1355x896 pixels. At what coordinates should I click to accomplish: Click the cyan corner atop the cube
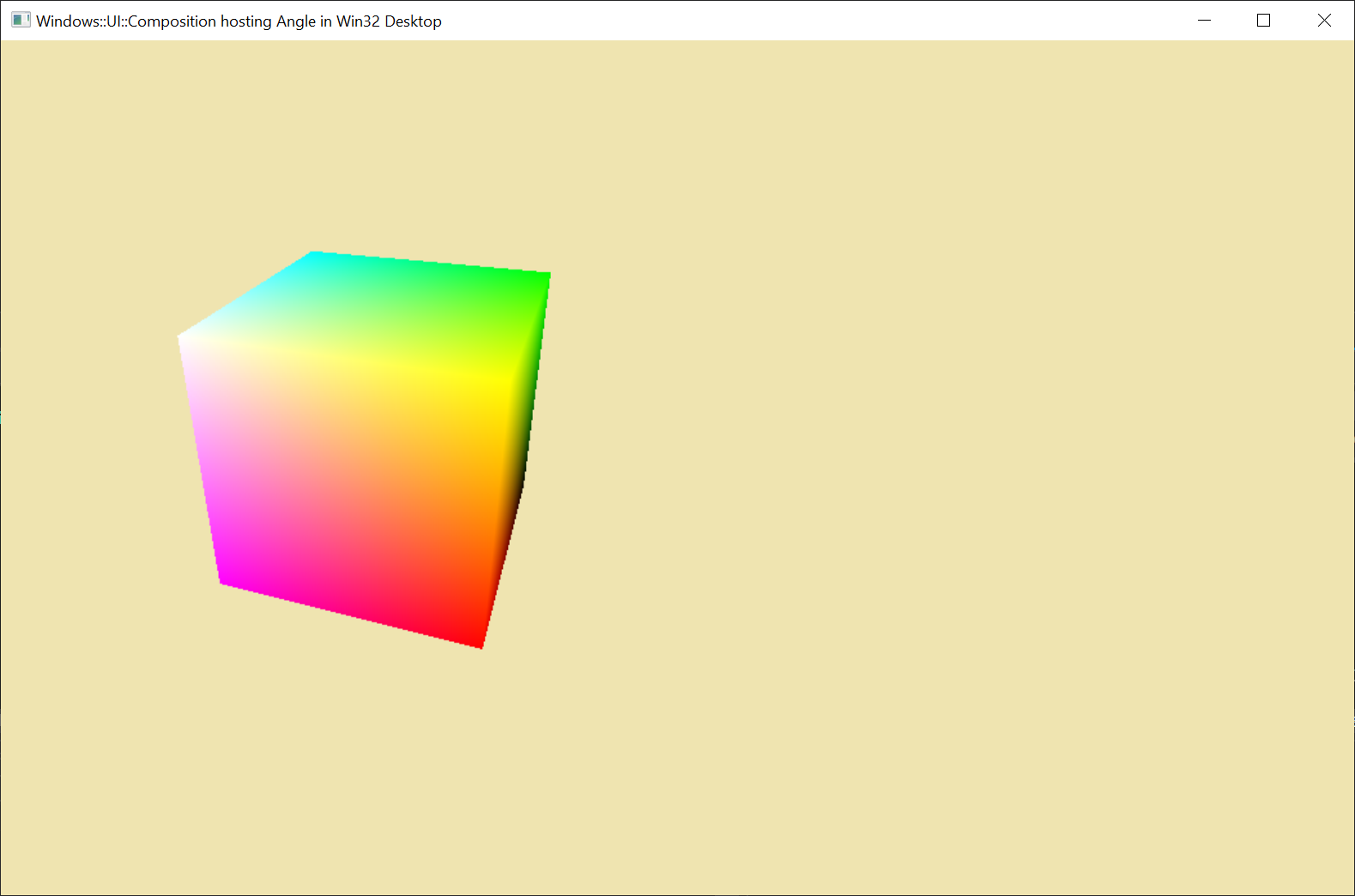coord(314,256)
